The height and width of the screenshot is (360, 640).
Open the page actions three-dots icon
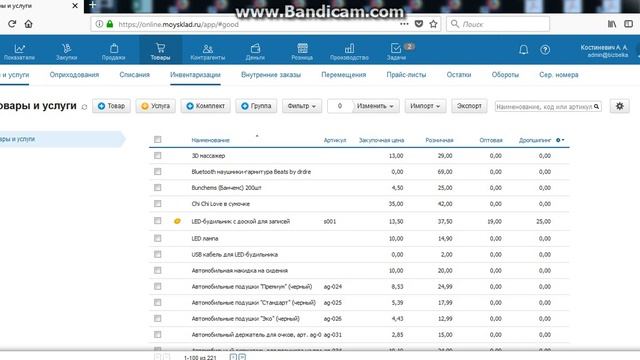pos(404,24)
